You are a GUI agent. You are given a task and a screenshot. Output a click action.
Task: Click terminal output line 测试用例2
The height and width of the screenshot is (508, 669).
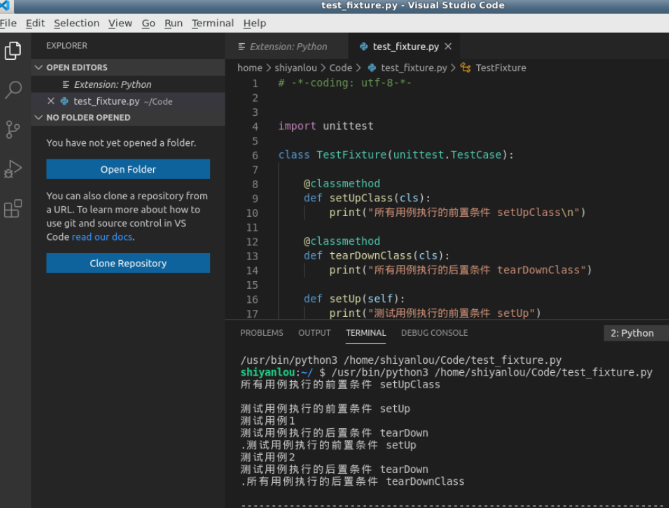pos(268,457)
